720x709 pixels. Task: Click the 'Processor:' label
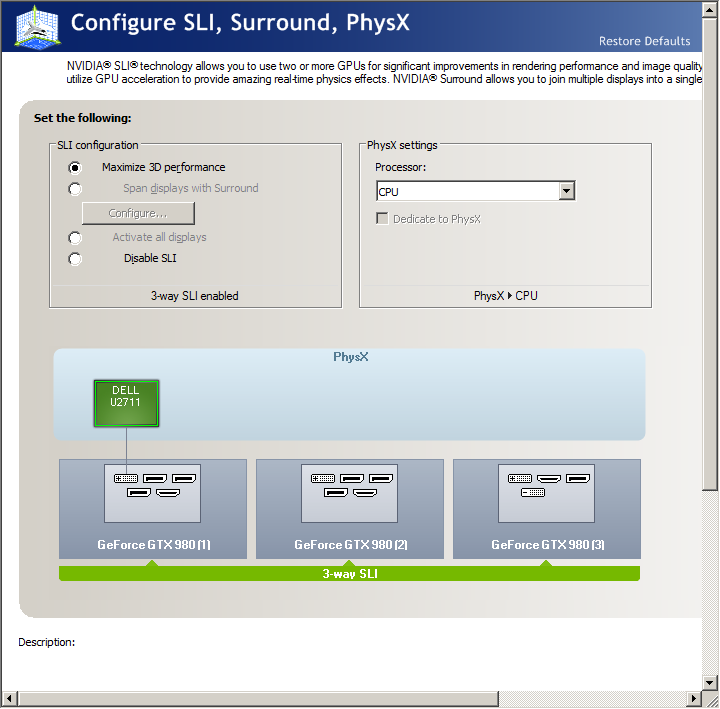[x=400, y=167]
